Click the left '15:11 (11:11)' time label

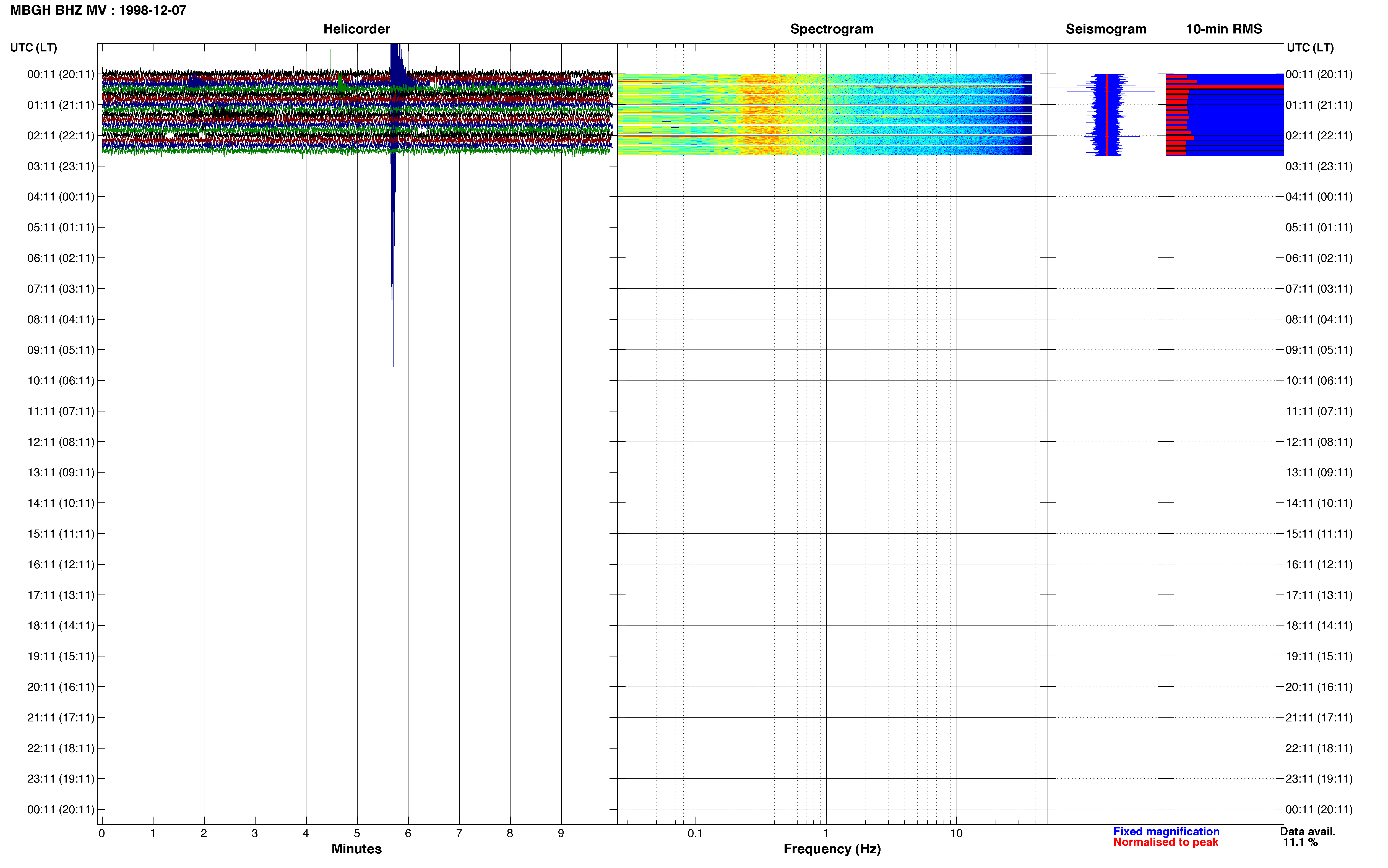click(x=61, y=533)
